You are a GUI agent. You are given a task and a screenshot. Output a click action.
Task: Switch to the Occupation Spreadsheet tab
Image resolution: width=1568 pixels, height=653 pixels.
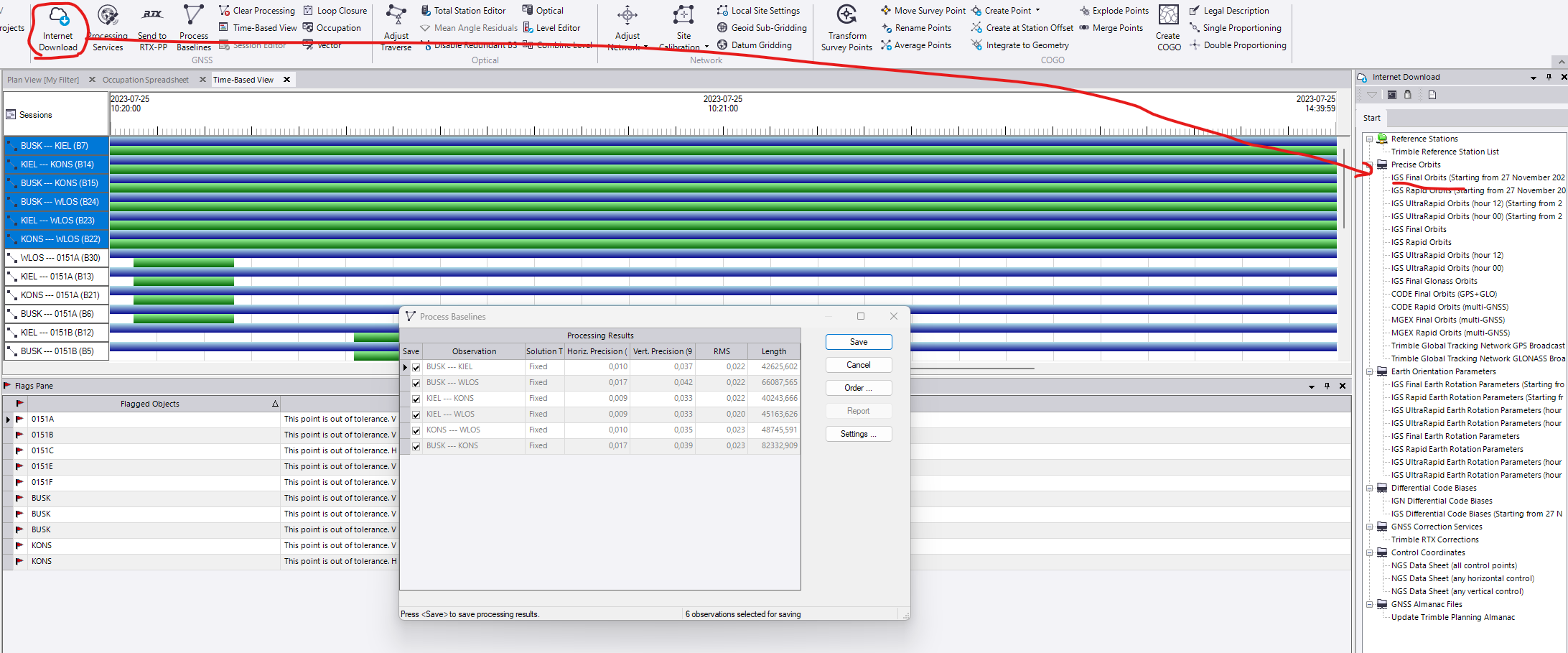pyautogui.click(x=146, y=80)
